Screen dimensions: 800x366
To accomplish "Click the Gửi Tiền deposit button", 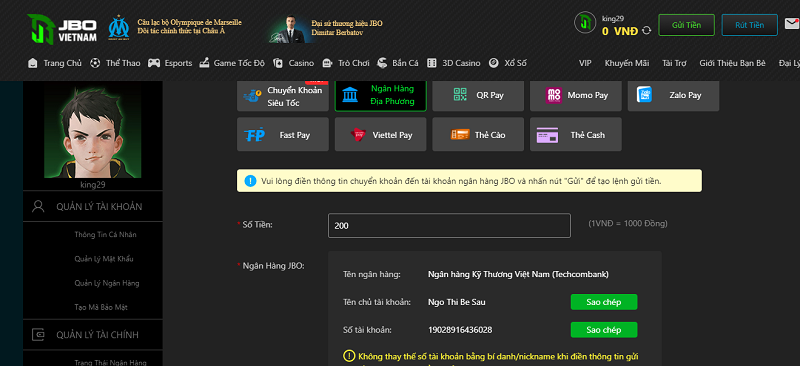I will pyautogui.click(x=686, y=25).
